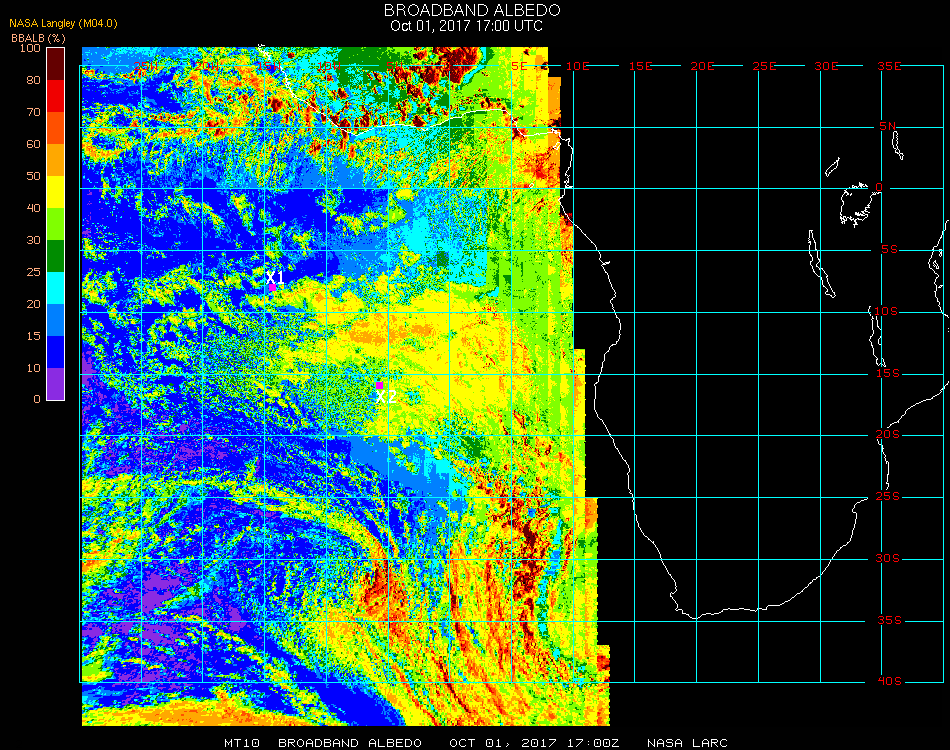Select the light blue 15-20% legend swatch

point(55,320)
